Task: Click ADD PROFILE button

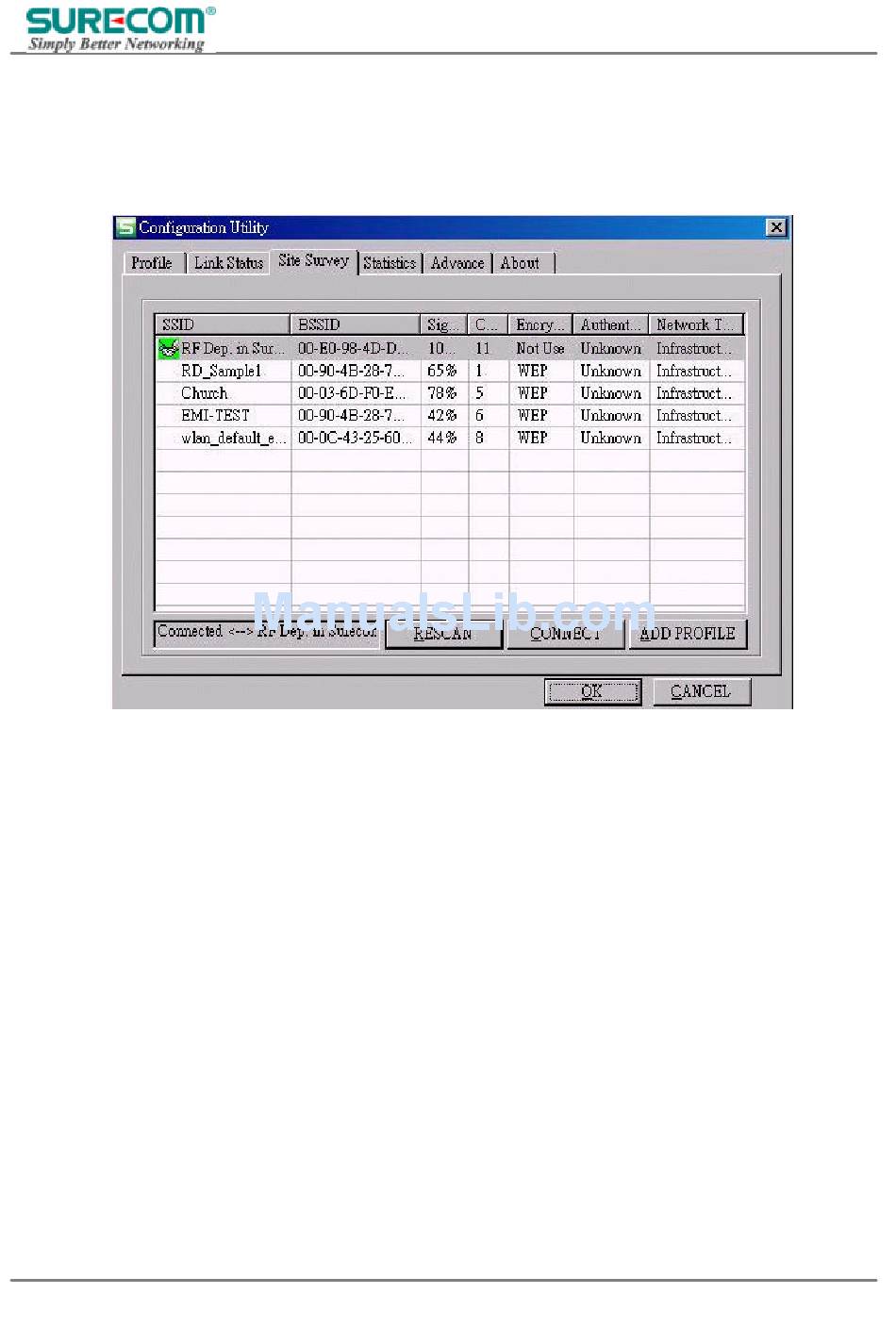Action: [x=688, y=634]
